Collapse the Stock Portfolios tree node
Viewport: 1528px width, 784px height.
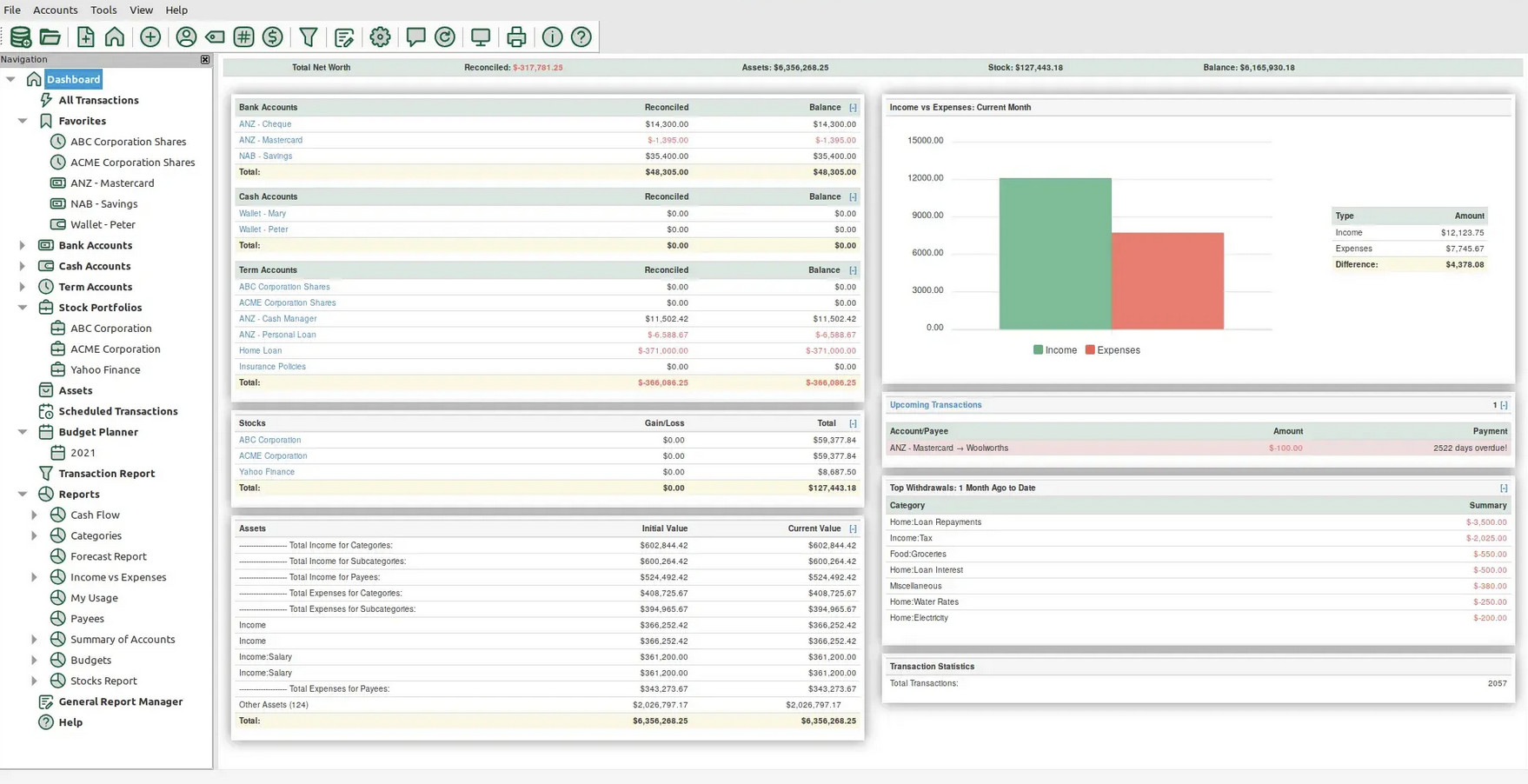23,308
